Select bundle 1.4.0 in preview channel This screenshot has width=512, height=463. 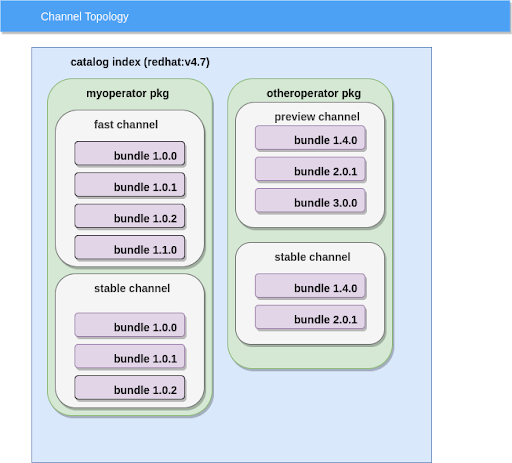[310, 138]
